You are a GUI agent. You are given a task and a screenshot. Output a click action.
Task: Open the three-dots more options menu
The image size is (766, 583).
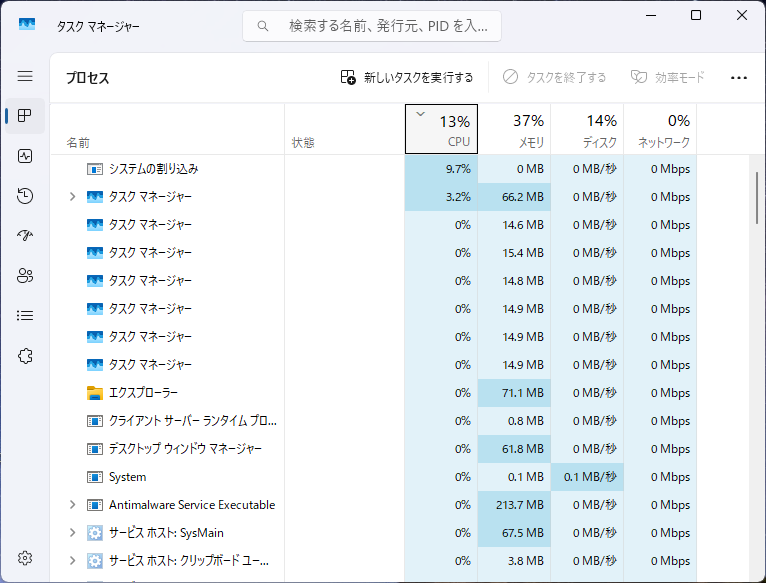(739, 77)
